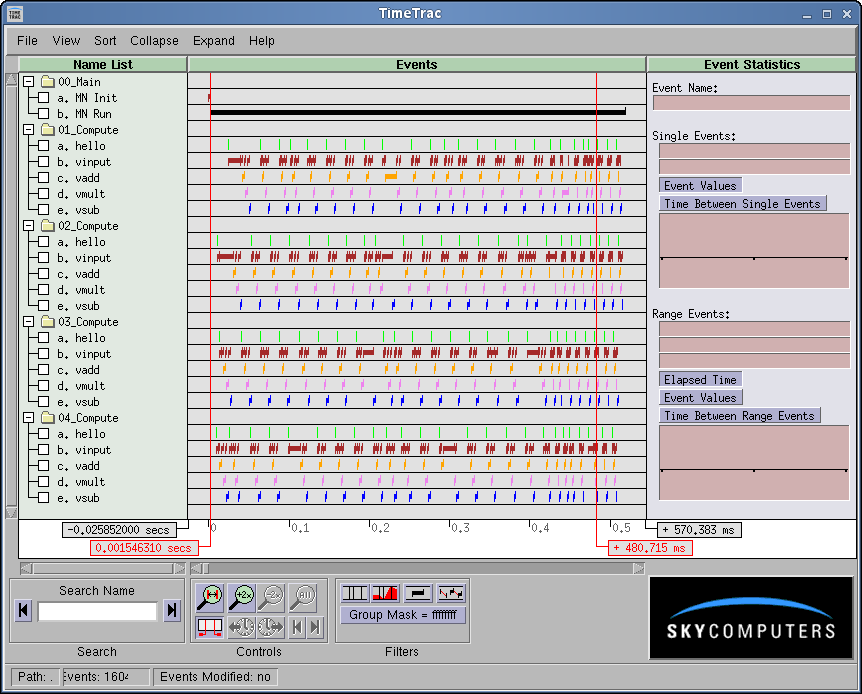Check the box for 'b. MN Run'
This screenshot has height=694, width=862.
click(x=43, y=114)
